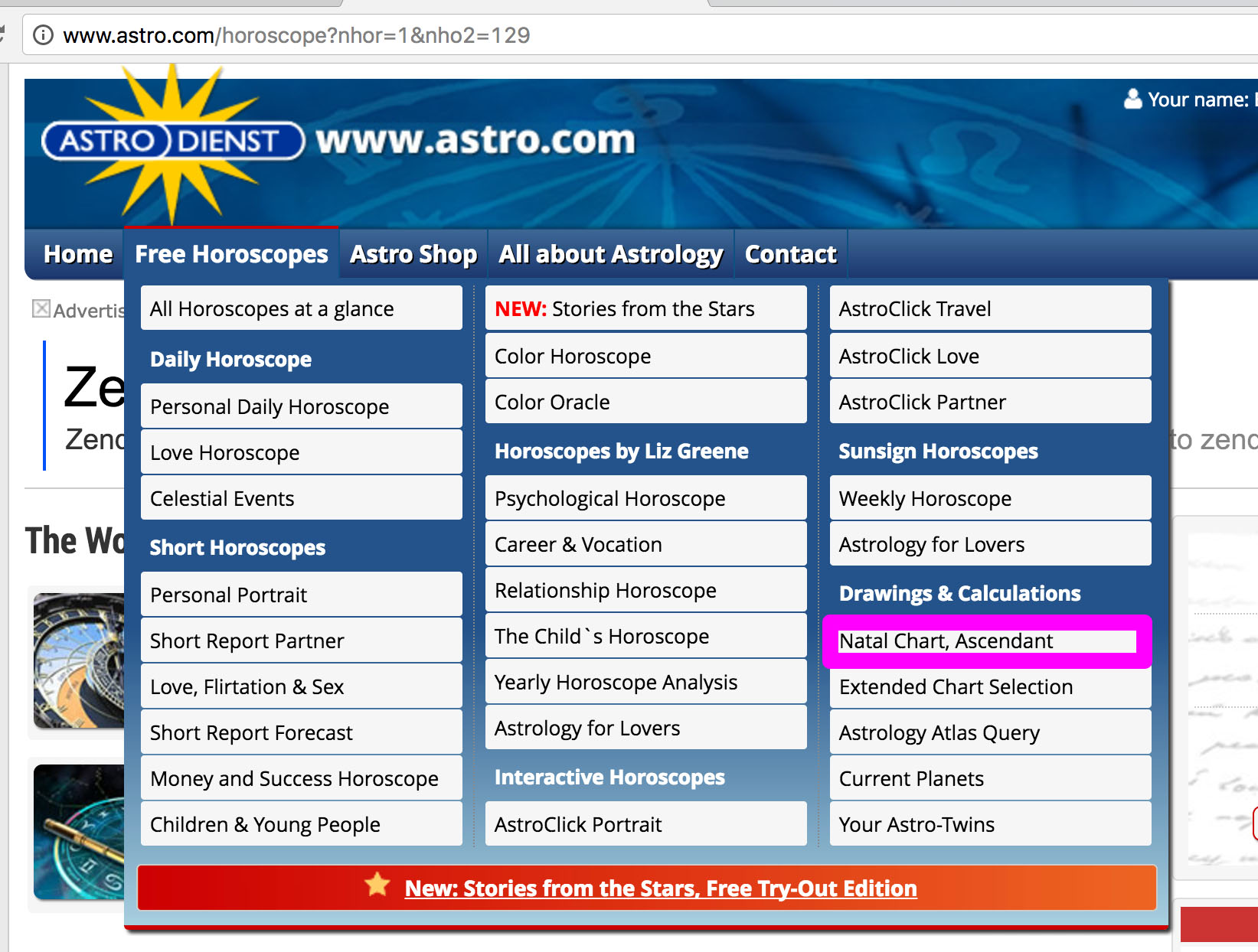This screenshot has width=1258, height=952.
Task: Select Astrology for Lovers under Sunsign Horoscopes
Action: (x=991, y=544)
